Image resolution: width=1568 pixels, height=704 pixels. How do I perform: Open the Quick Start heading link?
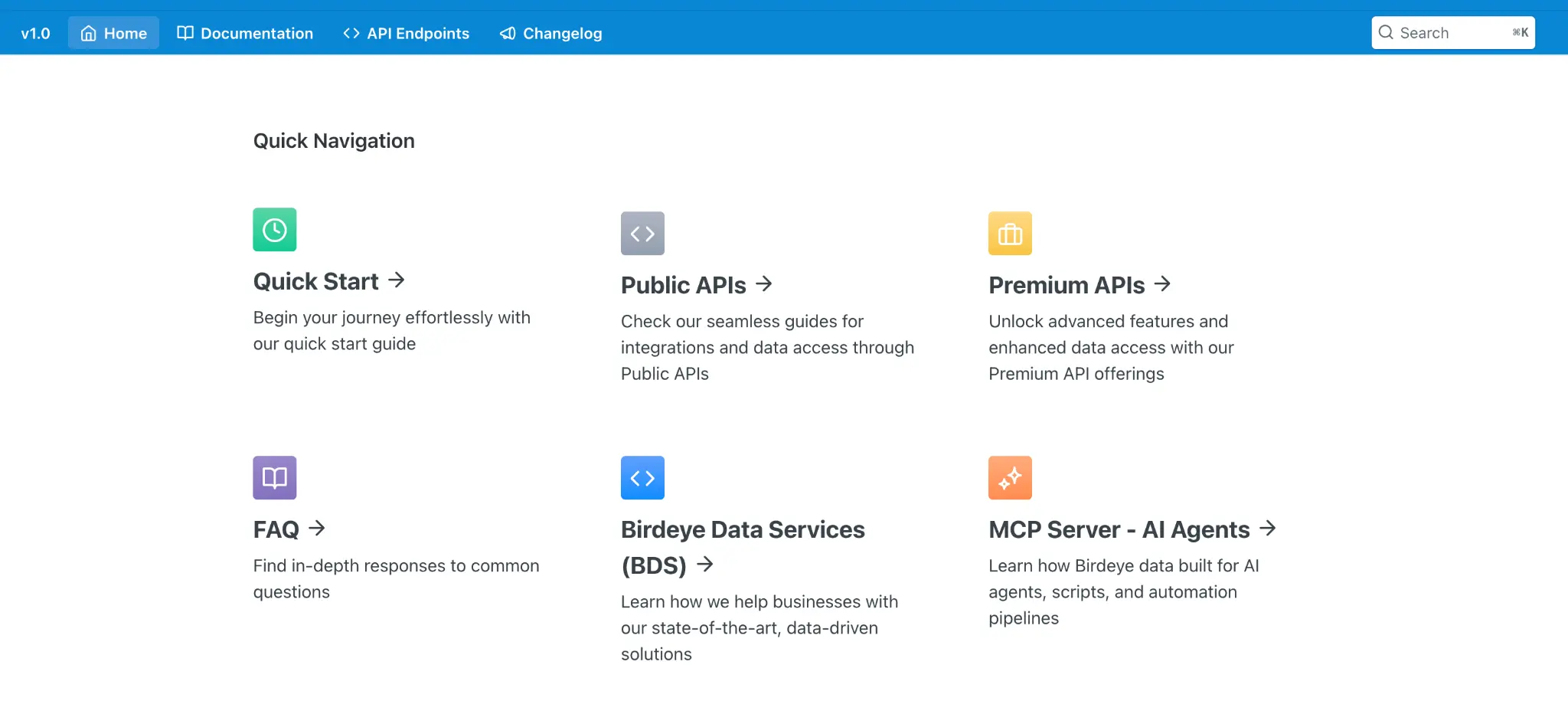(316, 281)
